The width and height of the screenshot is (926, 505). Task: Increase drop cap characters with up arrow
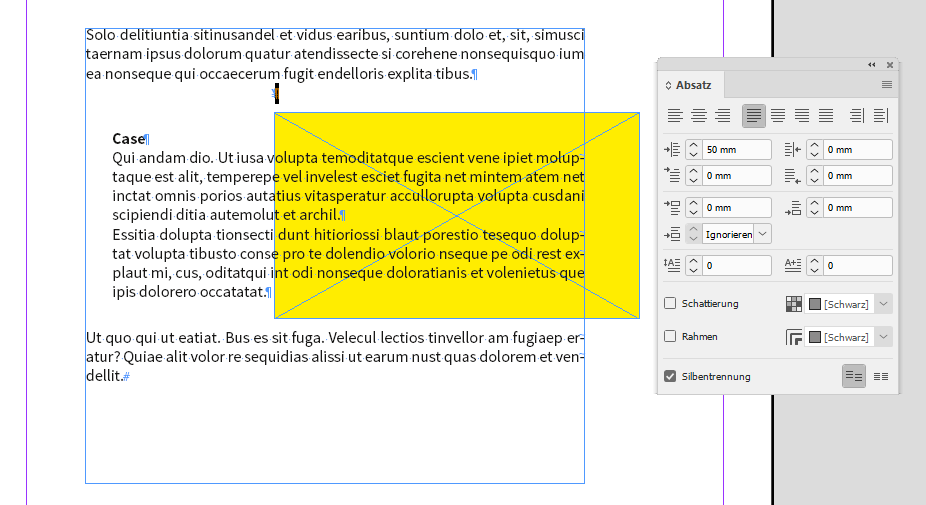[x=814, y=261]
